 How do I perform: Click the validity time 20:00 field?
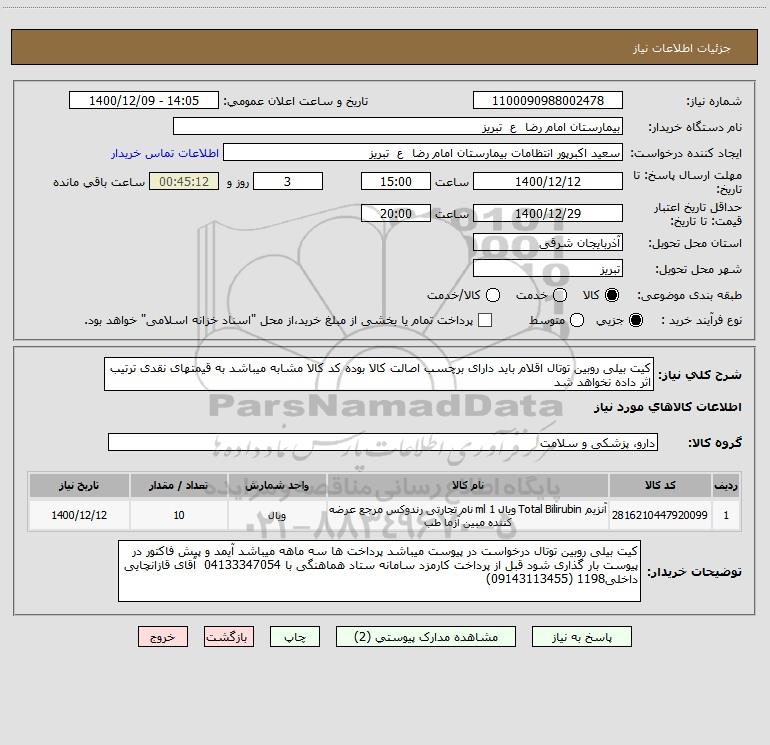pos(396,213)
